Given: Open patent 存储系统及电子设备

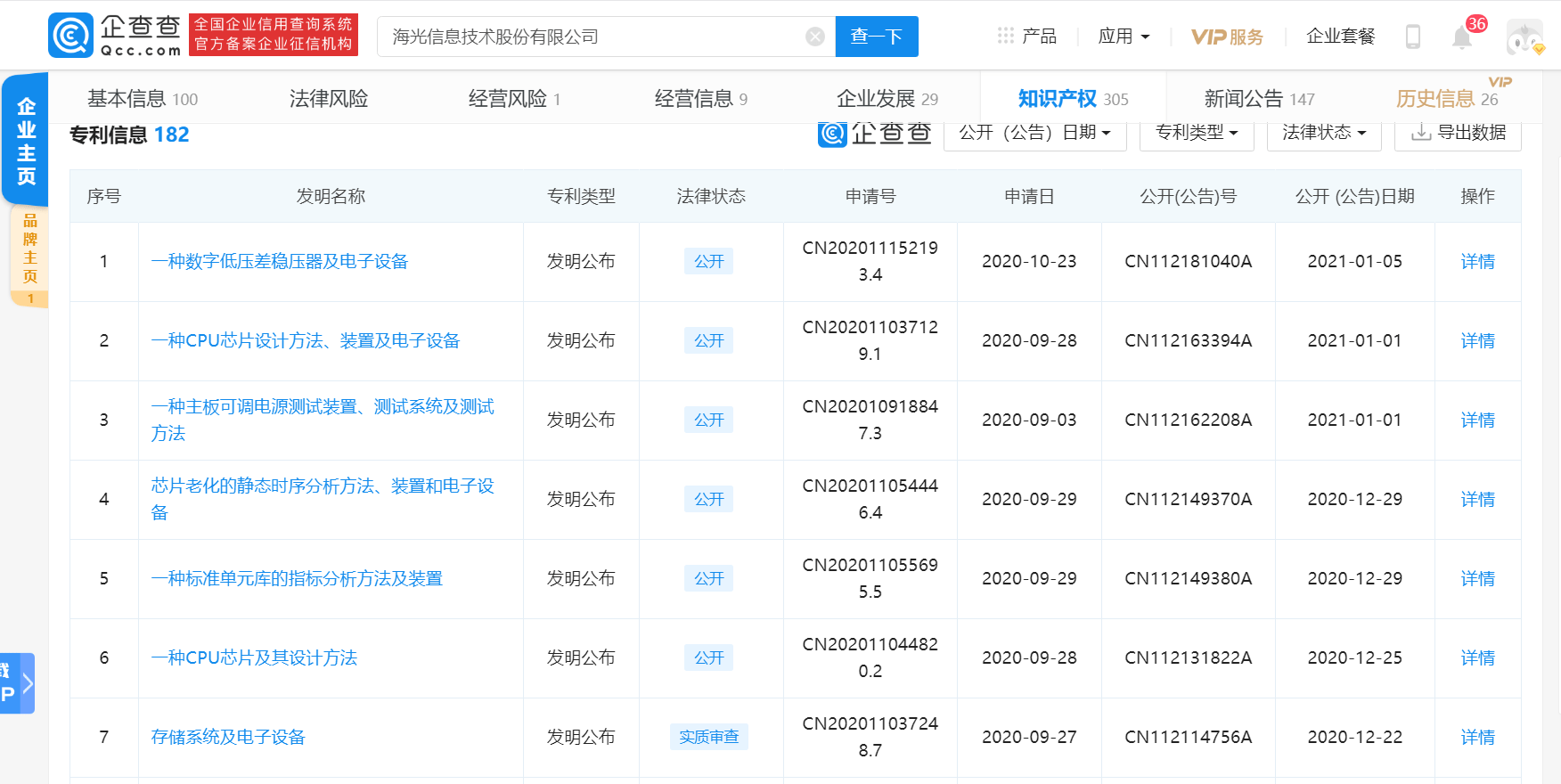Looking at the screenshot, I should (x=228, y=737).
